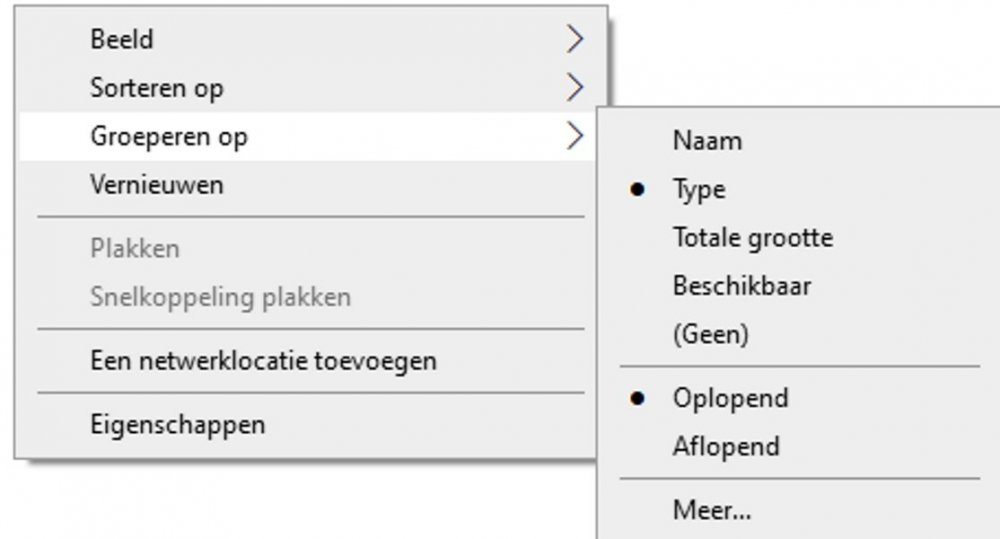The image size is (1000, 539).
Task: Refresh with the Vernieuwen option
Action: click(157, 185)
